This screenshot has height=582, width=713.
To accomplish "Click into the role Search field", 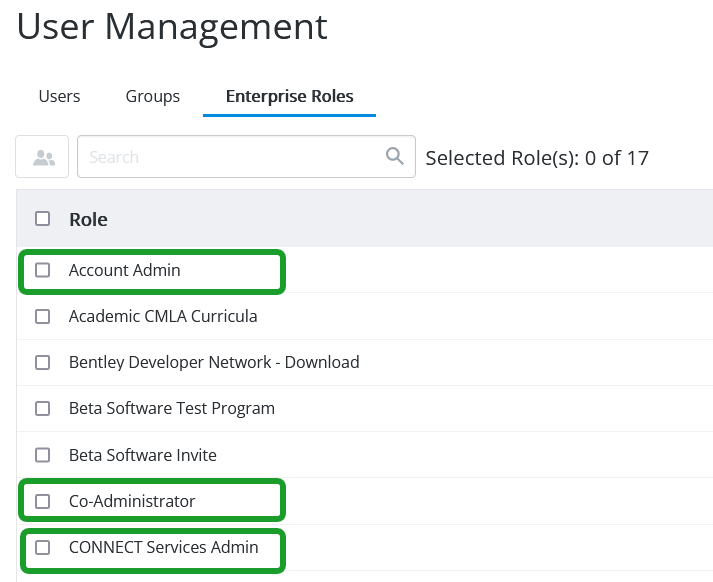I will tap(230, 157).
